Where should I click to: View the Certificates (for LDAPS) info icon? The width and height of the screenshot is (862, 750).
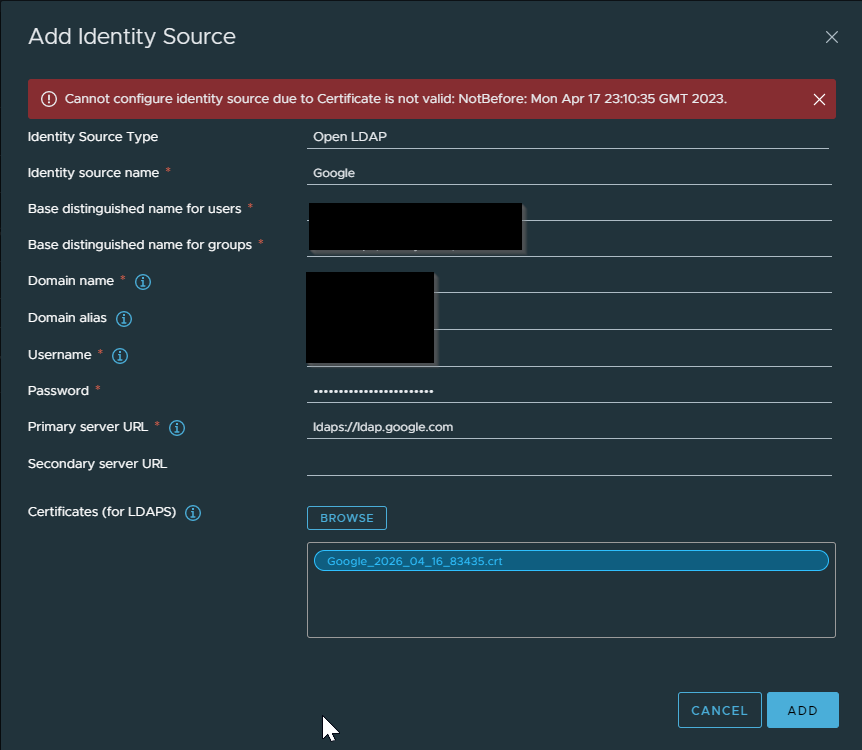pos(192,512)
